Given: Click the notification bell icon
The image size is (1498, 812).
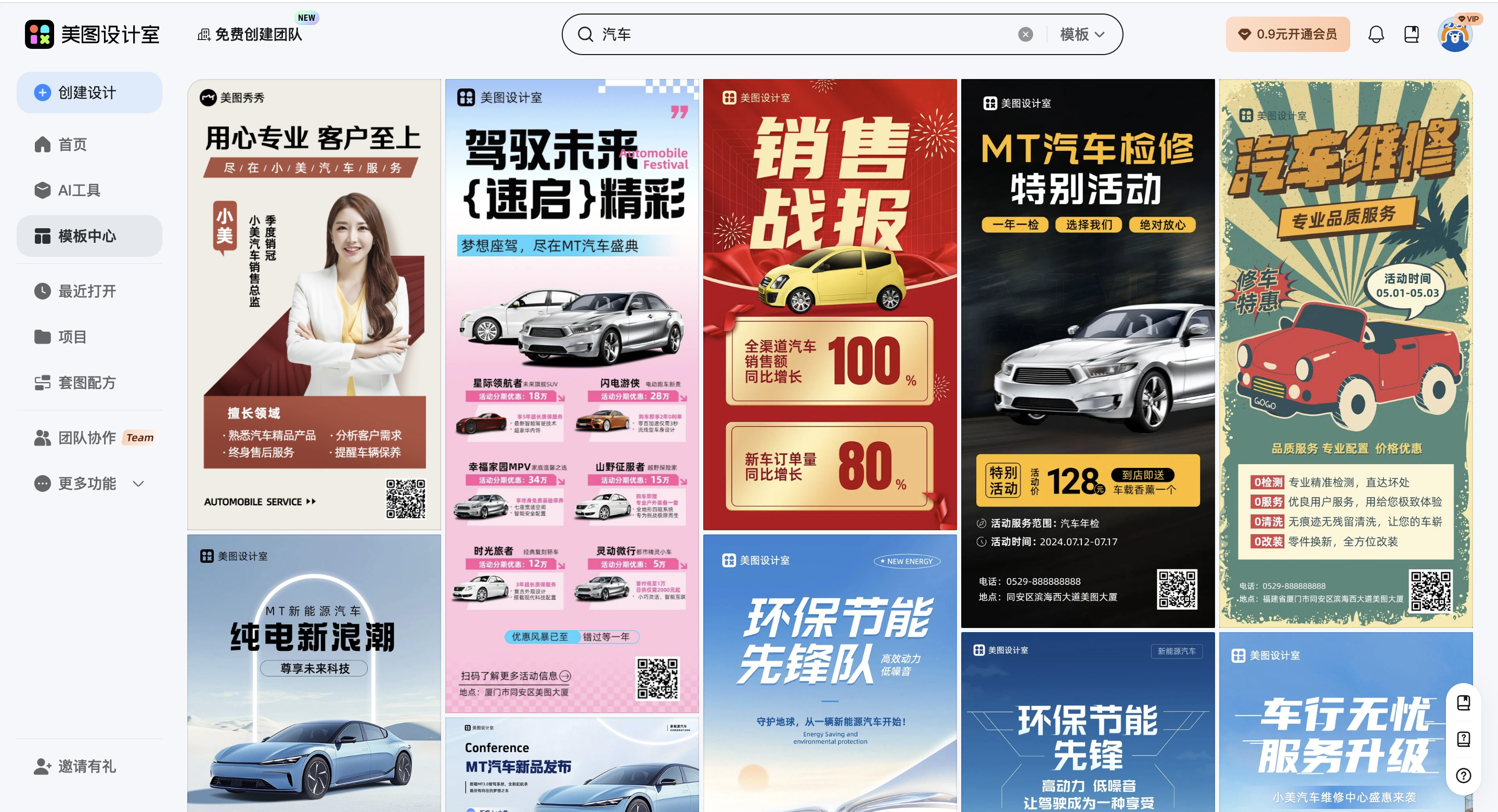Looking at the screenshot, I should point(1375,34).
